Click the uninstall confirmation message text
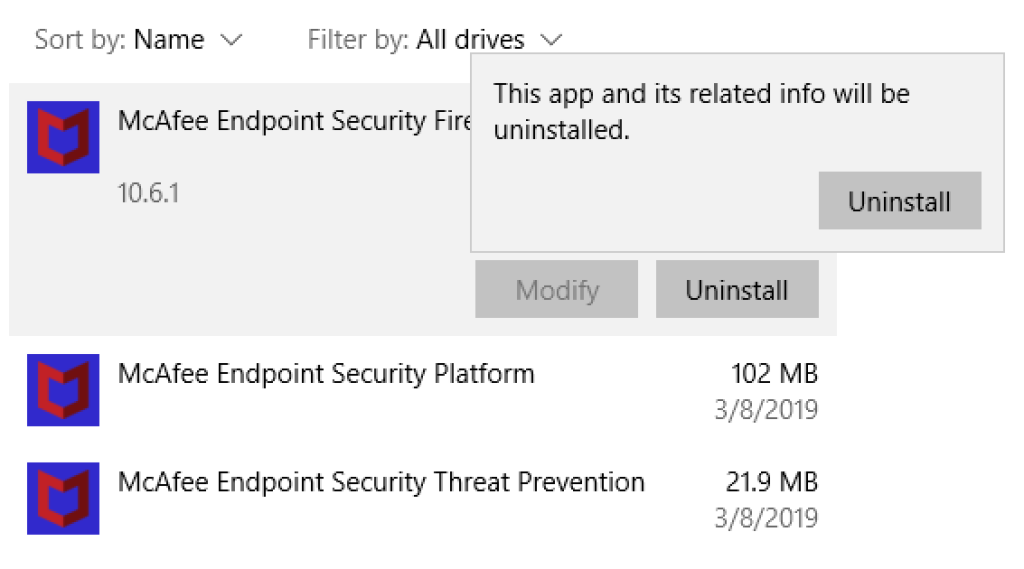This screenshot has height=569, width=1024. tap(701, 112)
